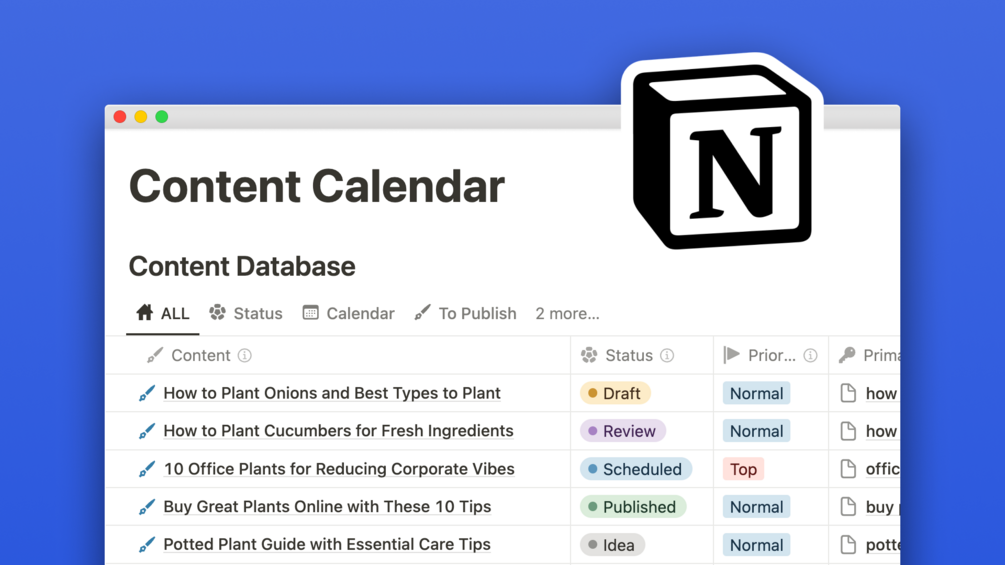Click the flower icon in Status column header
Viewport: 1005px width, 565px height.
click(589, 355)
